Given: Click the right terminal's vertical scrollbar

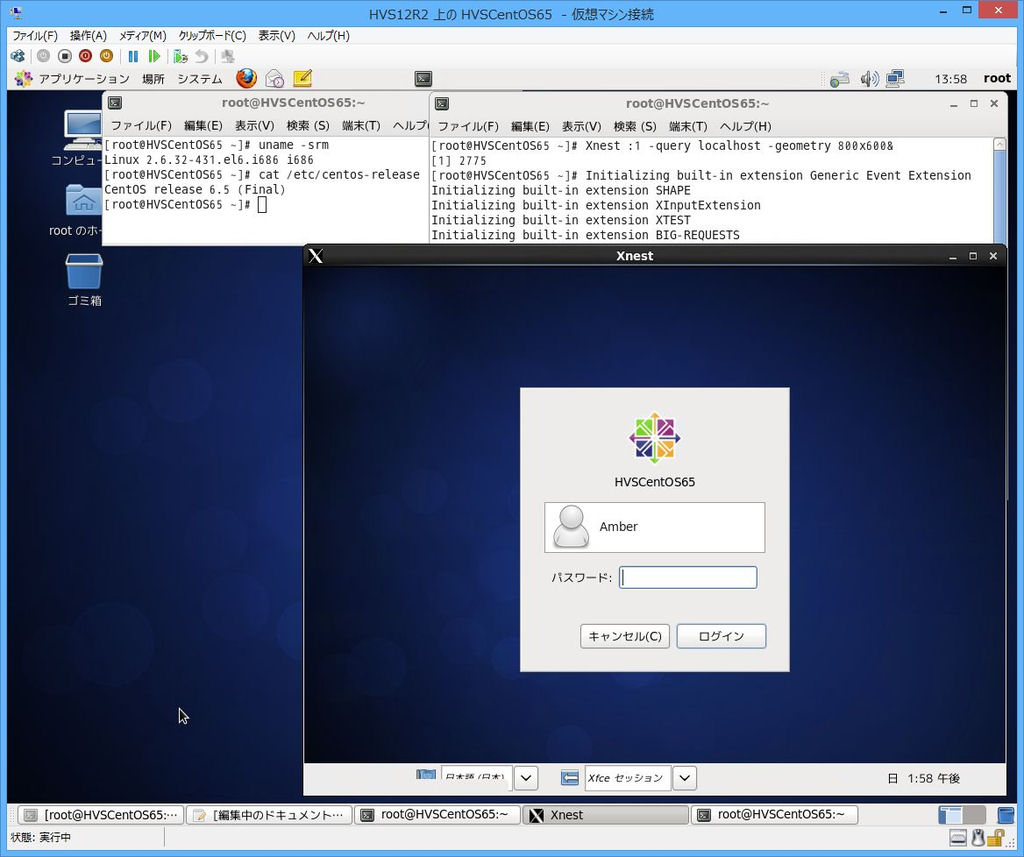Looking at the screenshot, I should [x=999, y=191].
